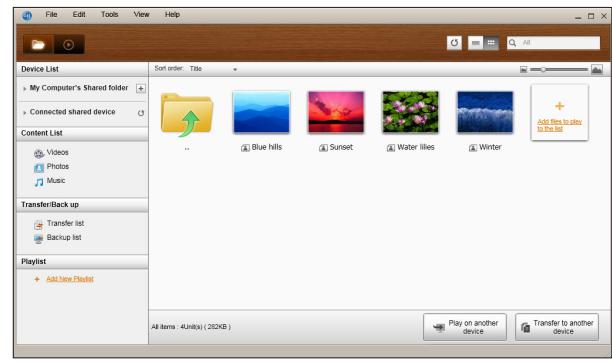Screen dimensions: 612x362
Task: Click Add files to play to the list
Action: [559, 125]
